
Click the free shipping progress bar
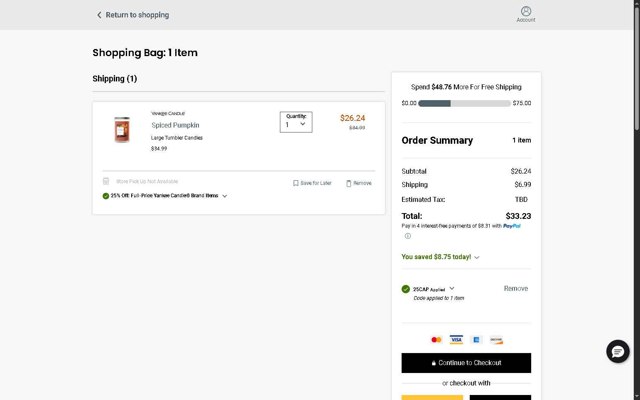[464, 103]
